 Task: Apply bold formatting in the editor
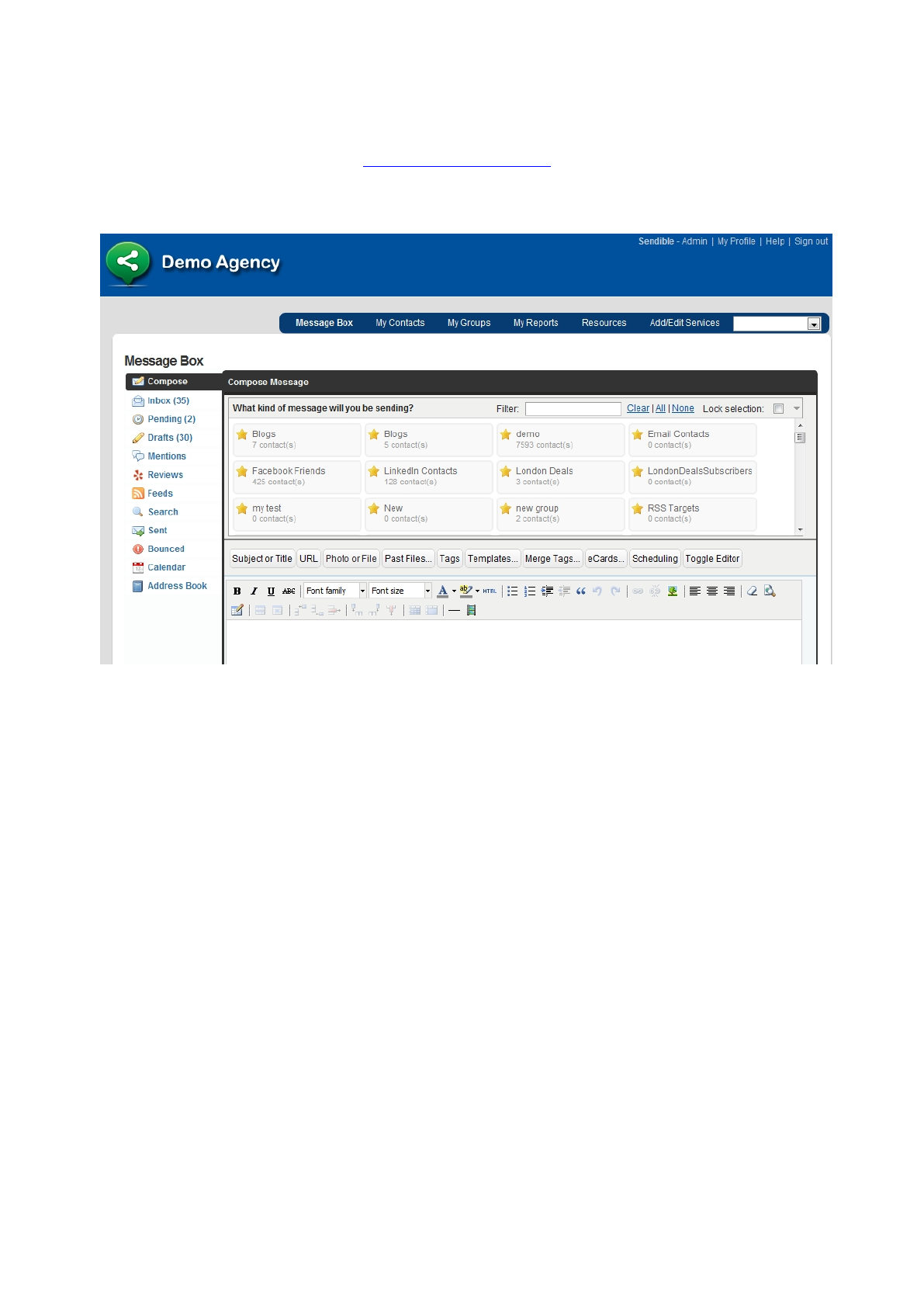[x=237, y=591]
